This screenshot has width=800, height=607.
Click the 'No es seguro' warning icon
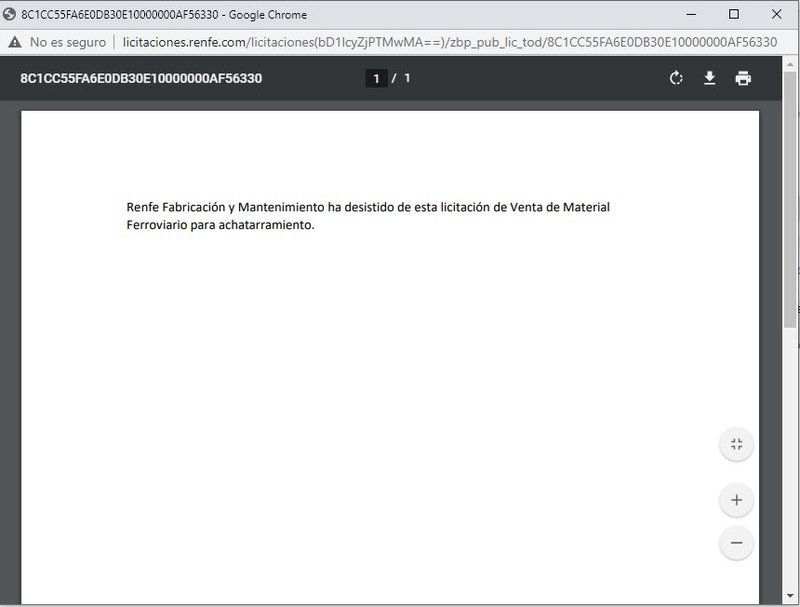pos(15,42)
